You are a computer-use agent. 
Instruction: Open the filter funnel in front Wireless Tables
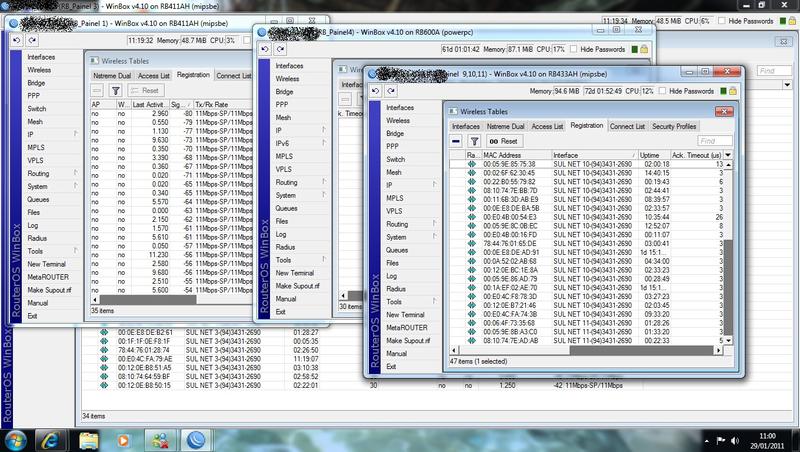(x=474, y=141)
